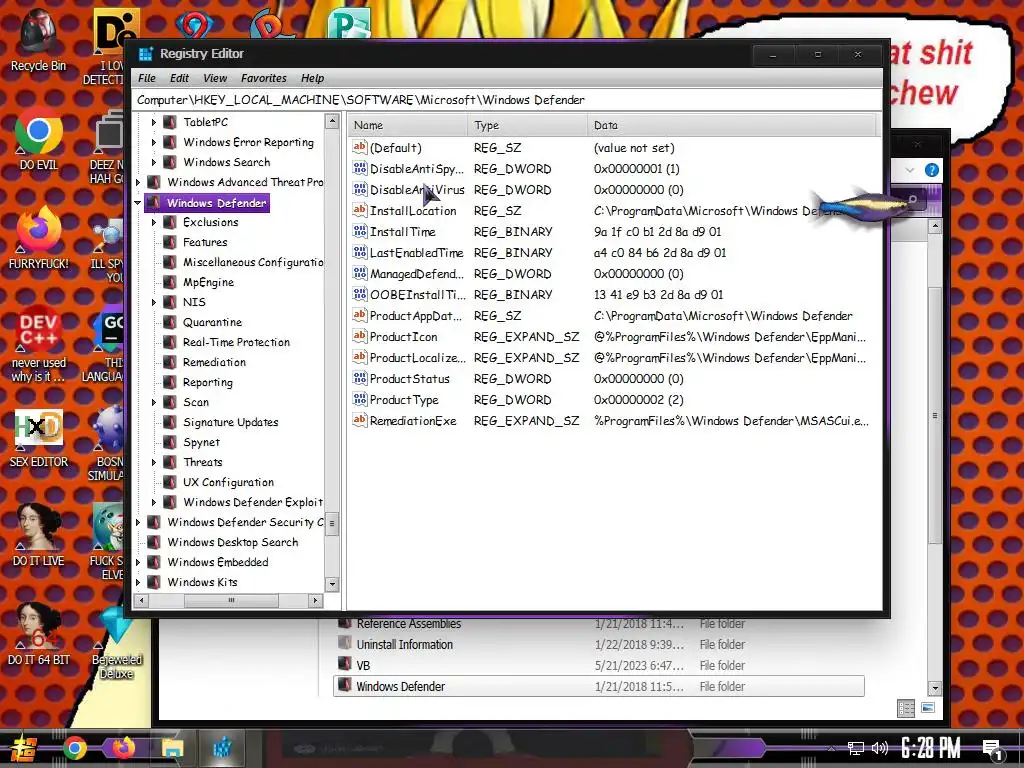Open the SEX EDITOR desktop shortcut
Image resolution: width=1024 pixels, height=768 pixels.
click(x=39, y=438)
